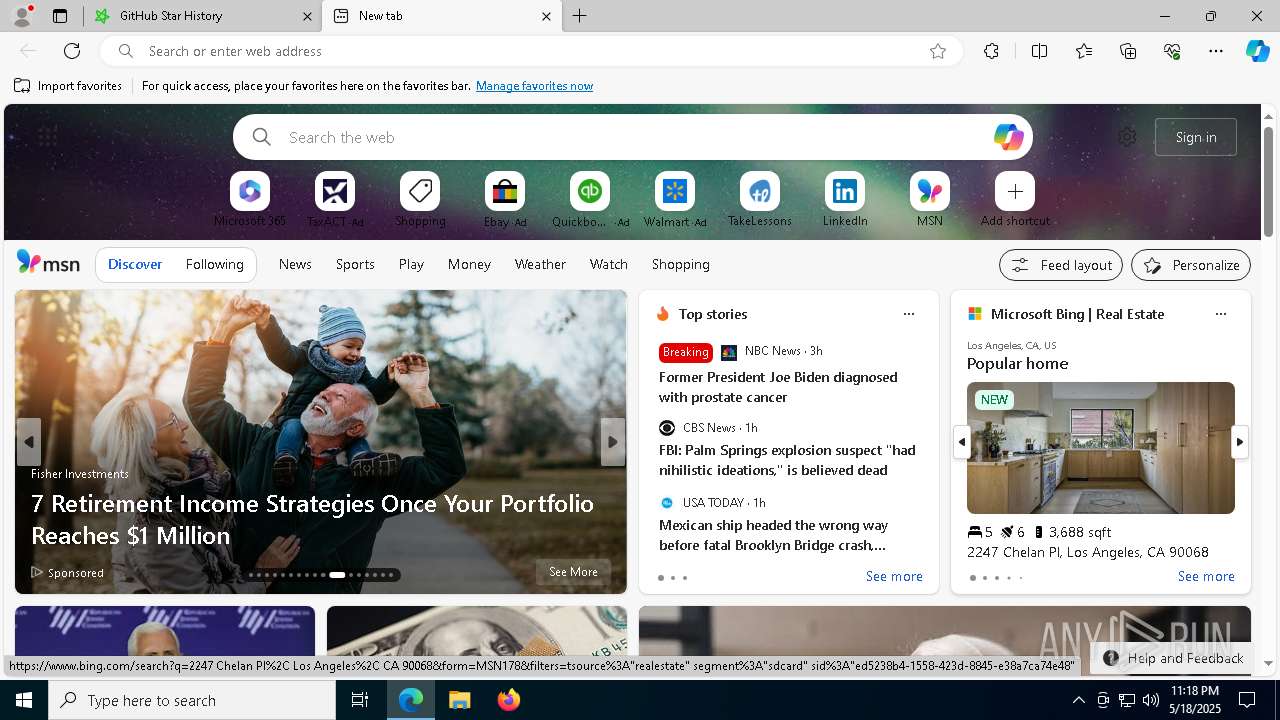Viewport: 1280px width, 720px height.
Task: Open the Palm Springs explosion story
Action: [x=787, y=460]
